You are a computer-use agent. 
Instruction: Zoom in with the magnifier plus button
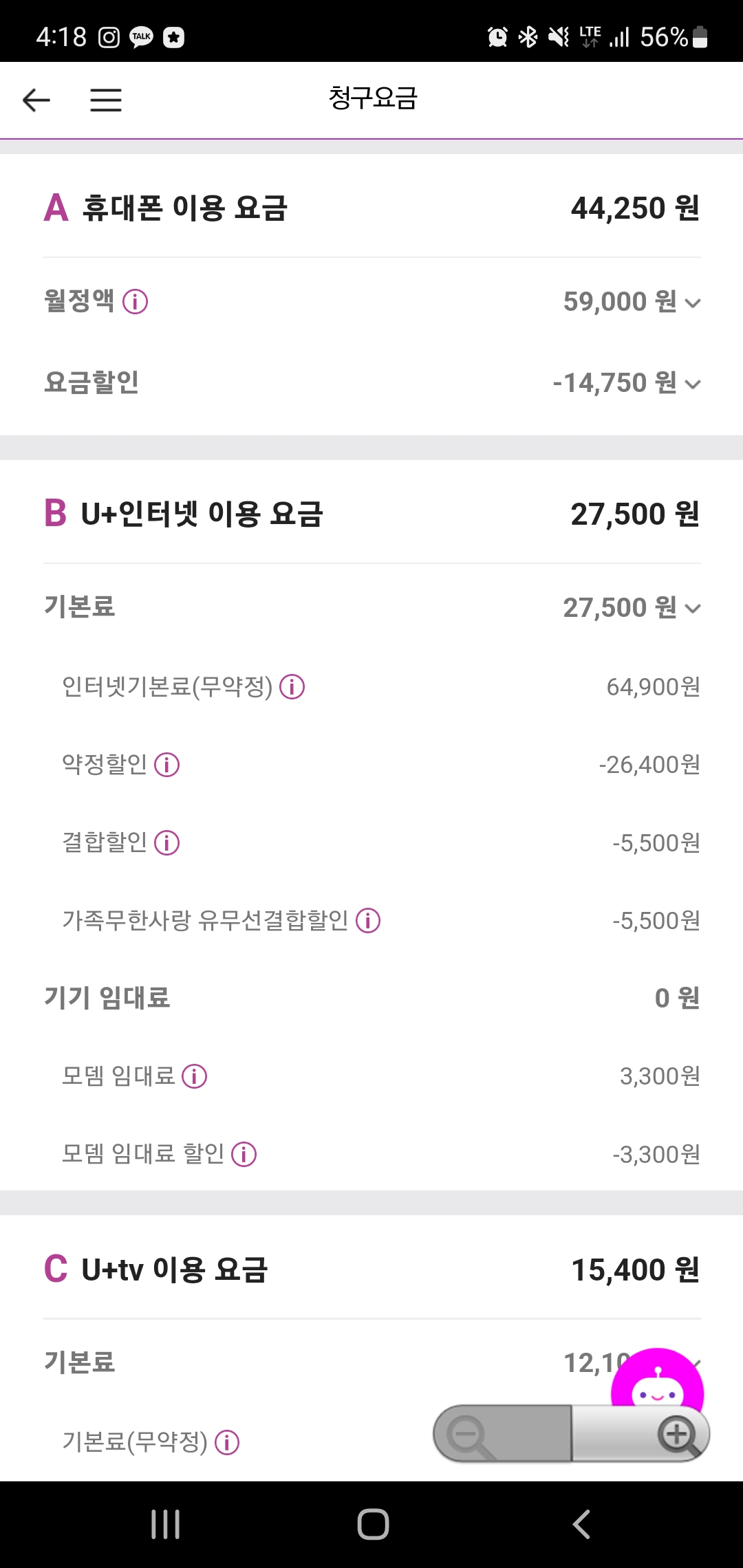point(678,1435)
